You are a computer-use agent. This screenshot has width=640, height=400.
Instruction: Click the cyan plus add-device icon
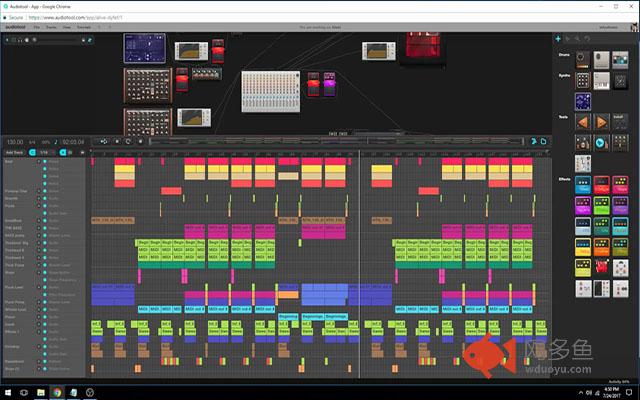tap(558, 39)
